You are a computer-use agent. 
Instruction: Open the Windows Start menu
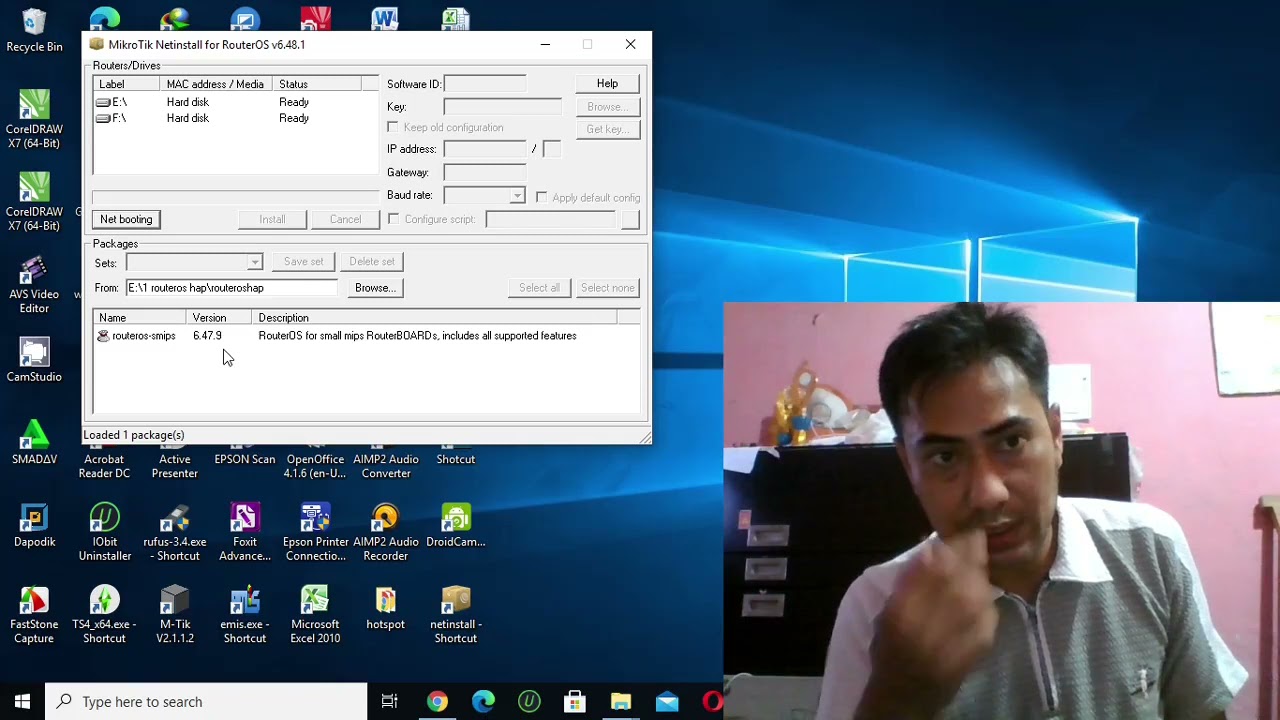[22, 701]
